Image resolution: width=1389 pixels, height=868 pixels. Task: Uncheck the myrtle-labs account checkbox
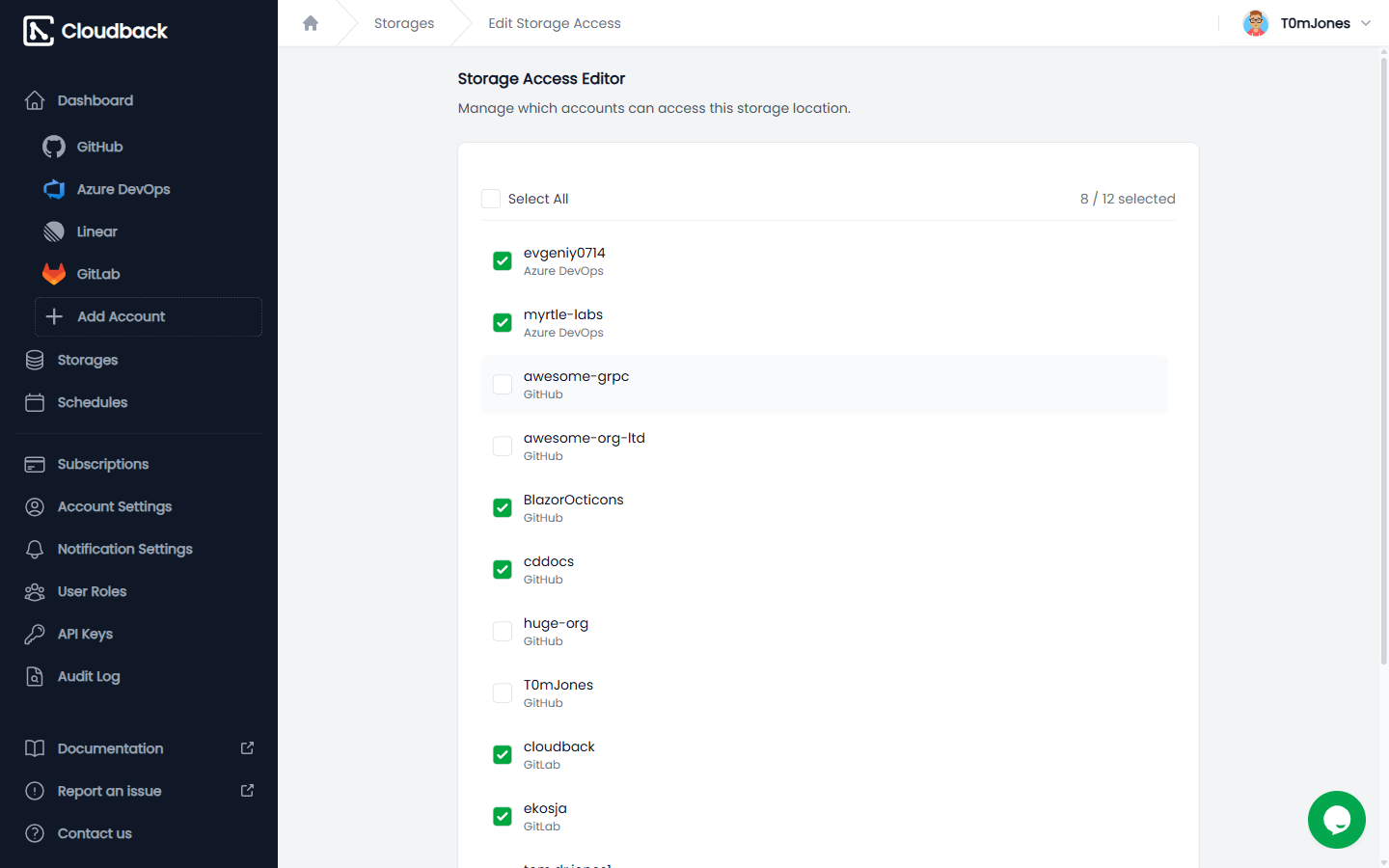(x=503, y=323)
